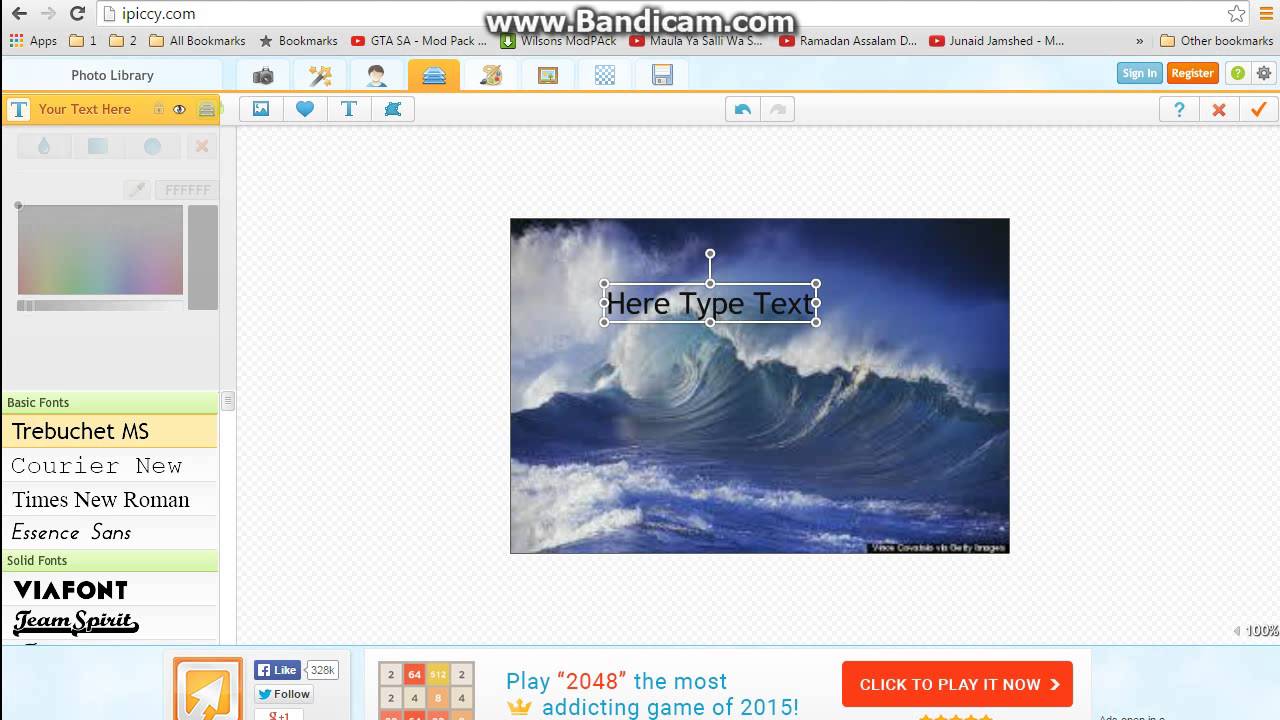Click the rectangle shape option
Viewport: 1280px width, 720px height.
(98, 146)
